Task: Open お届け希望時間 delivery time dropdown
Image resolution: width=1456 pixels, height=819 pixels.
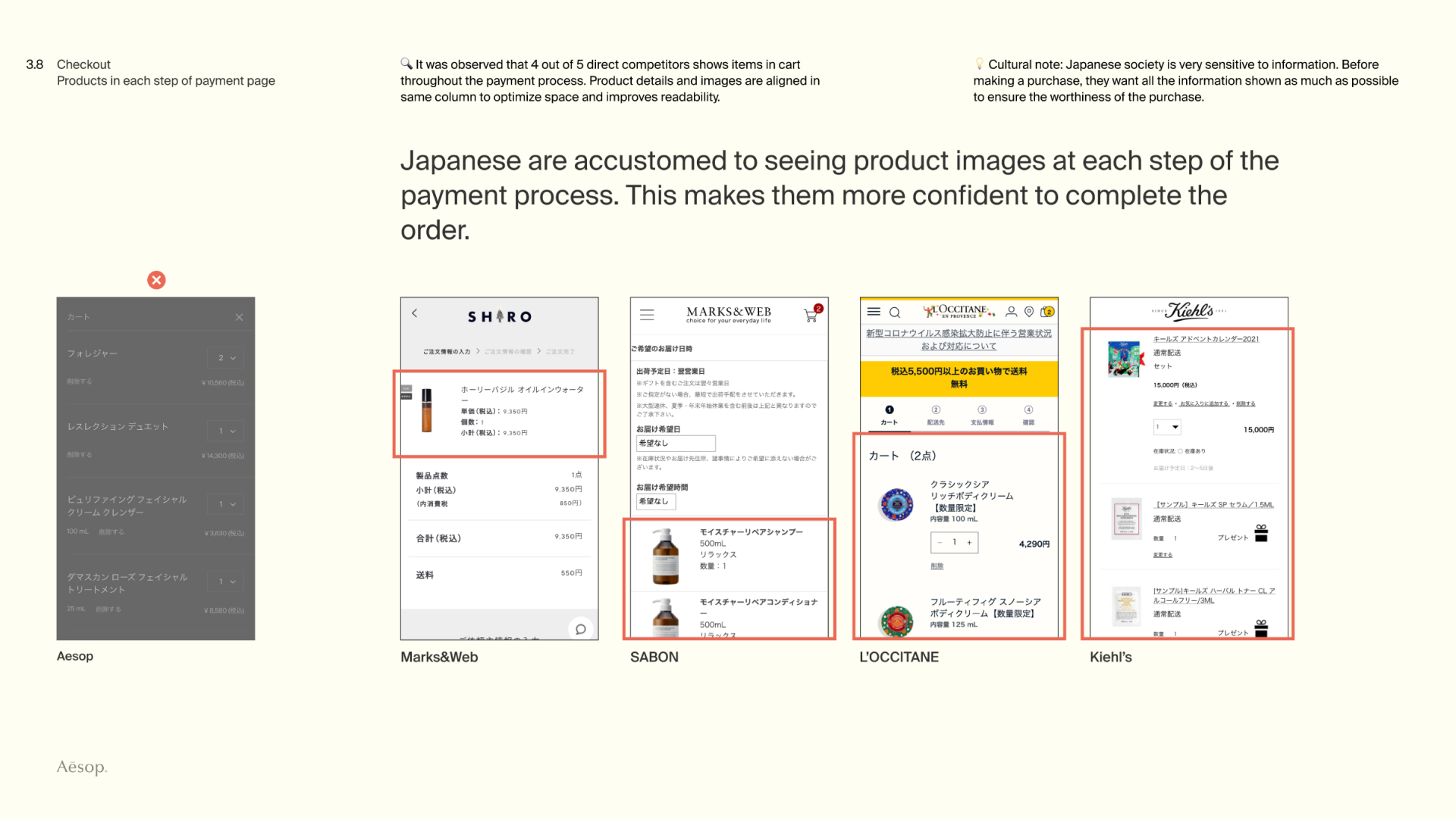Action: coord(656,501)
